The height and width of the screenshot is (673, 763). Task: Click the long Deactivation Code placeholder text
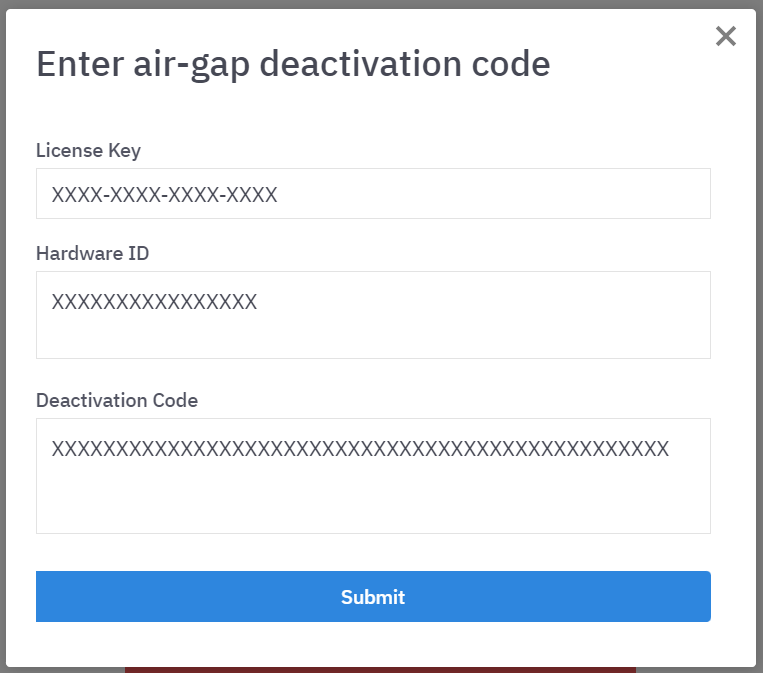(360, 449)
